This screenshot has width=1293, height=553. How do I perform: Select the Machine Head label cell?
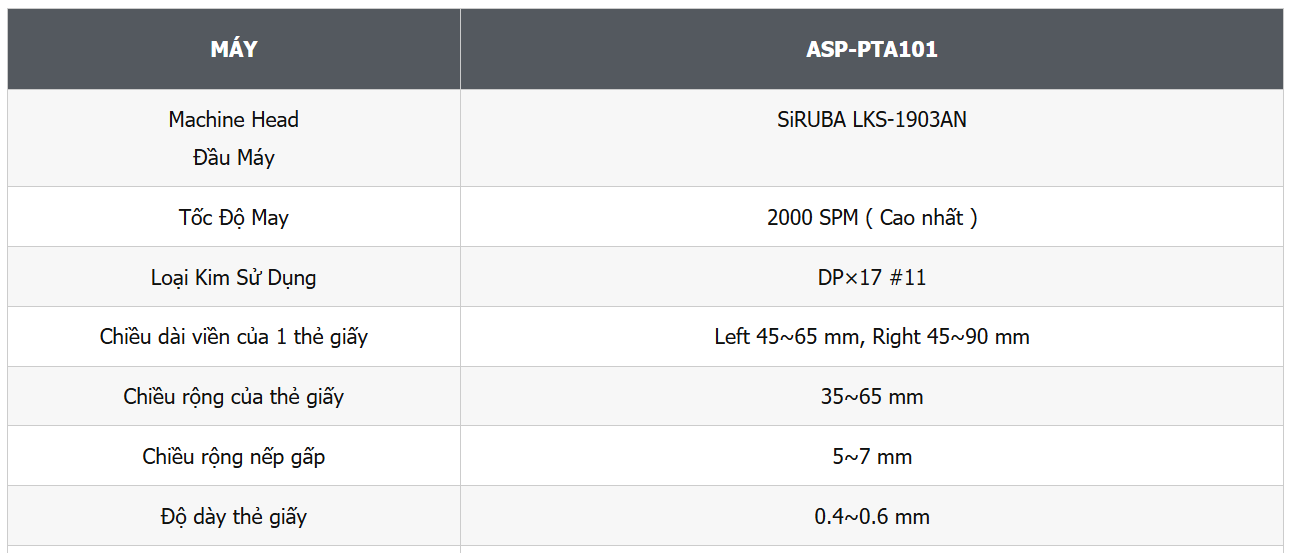pos(234,138)
